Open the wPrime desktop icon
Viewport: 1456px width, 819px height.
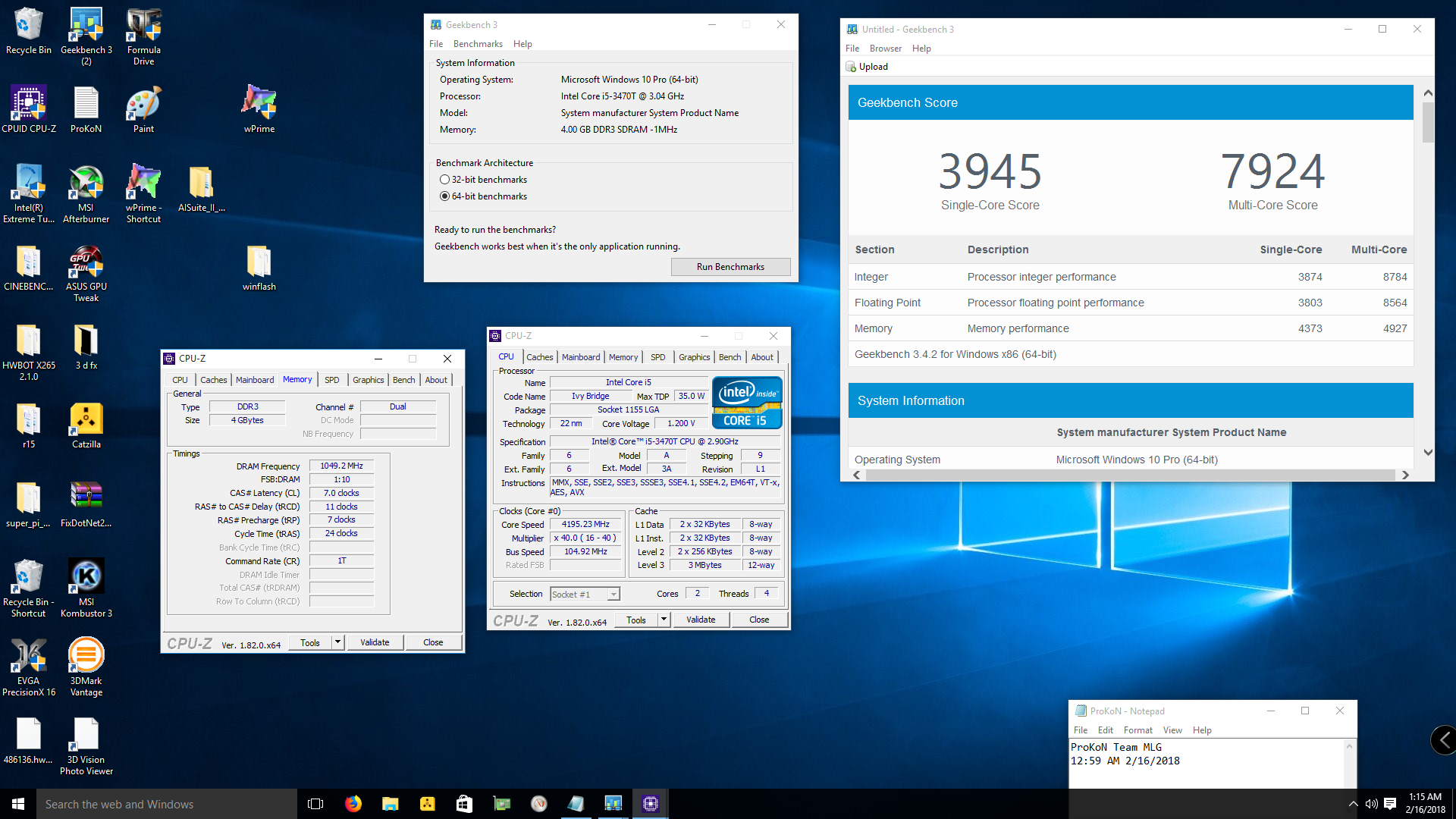(259, 109)
